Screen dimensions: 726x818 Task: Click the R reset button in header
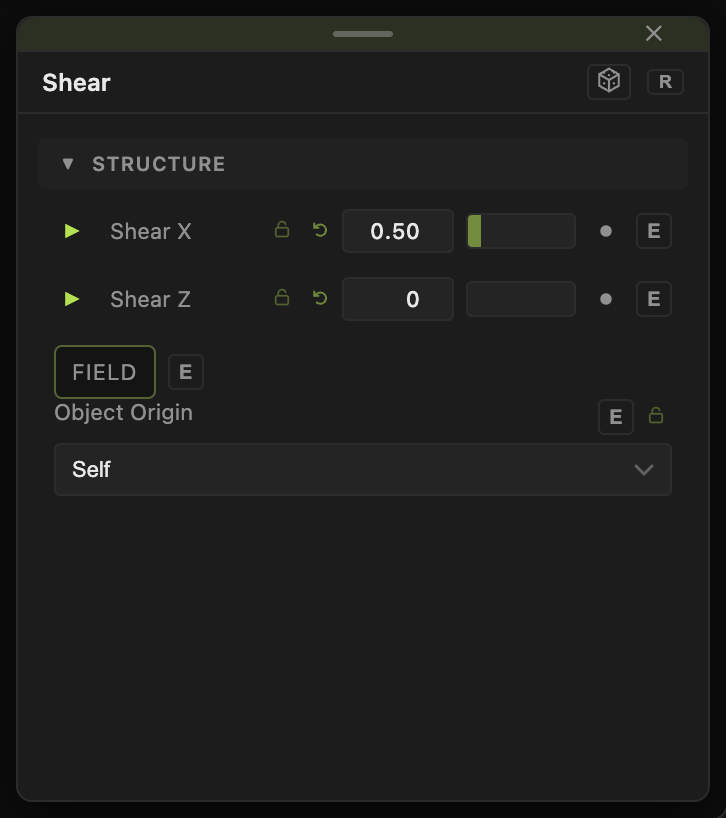665,82
